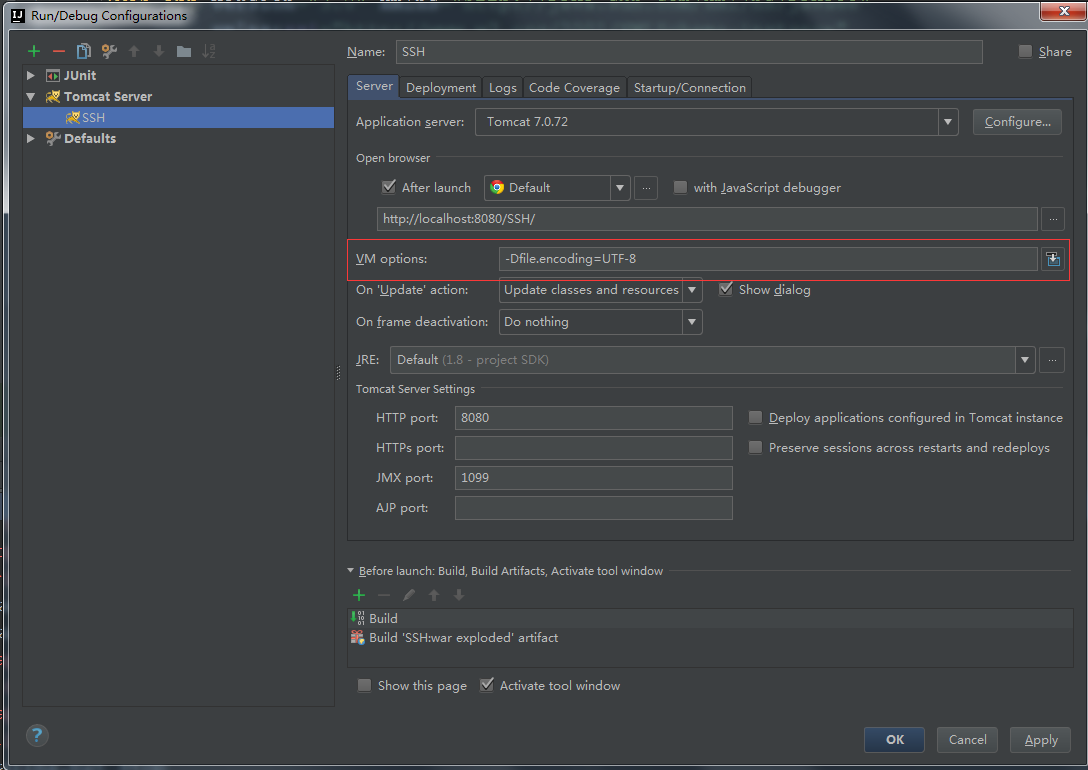Click the help question mark icon
The image size is (1088, 770).
coord(37,736)
